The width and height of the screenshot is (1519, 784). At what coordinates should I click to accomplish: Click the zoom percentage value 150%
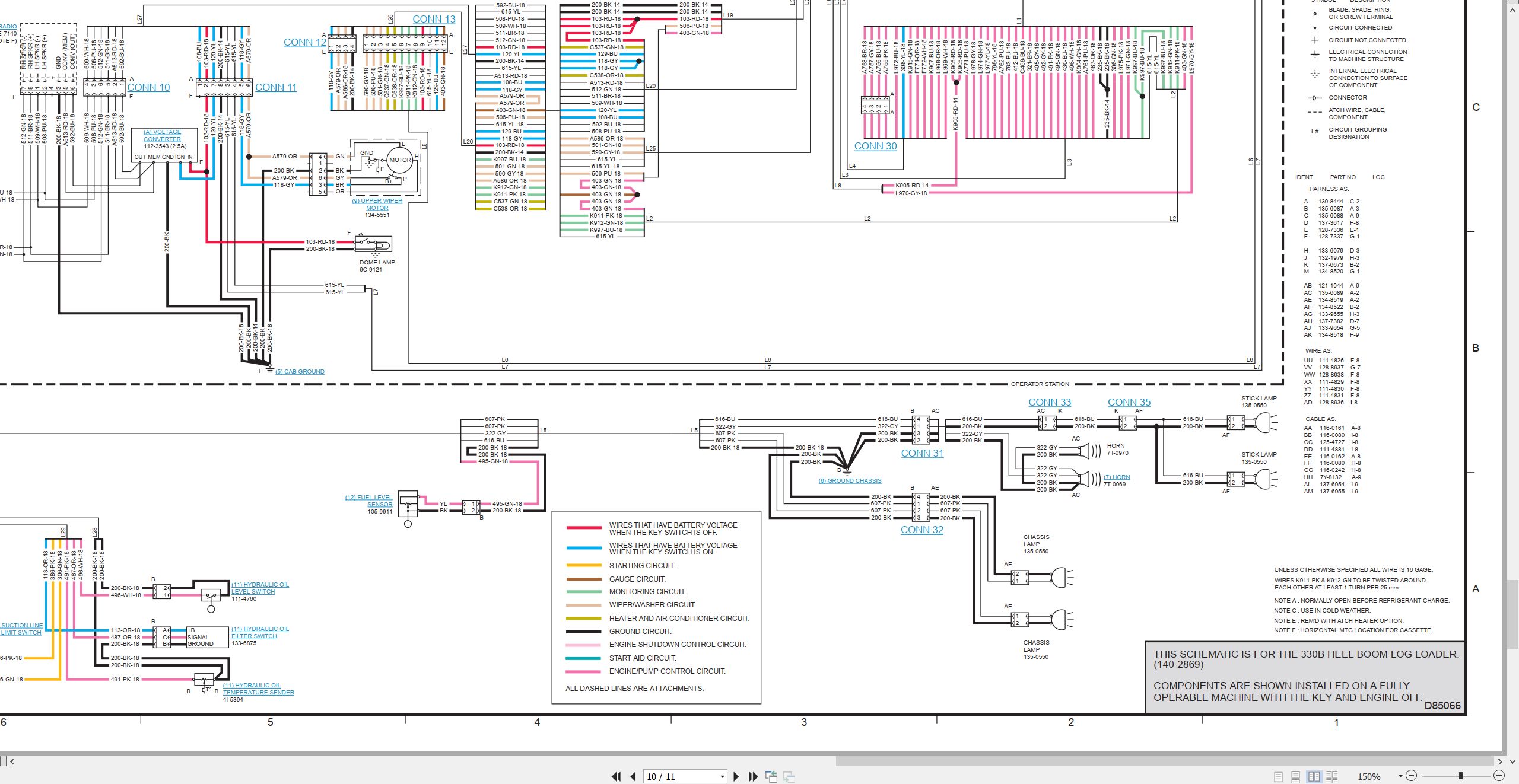tap(1369, 776)
